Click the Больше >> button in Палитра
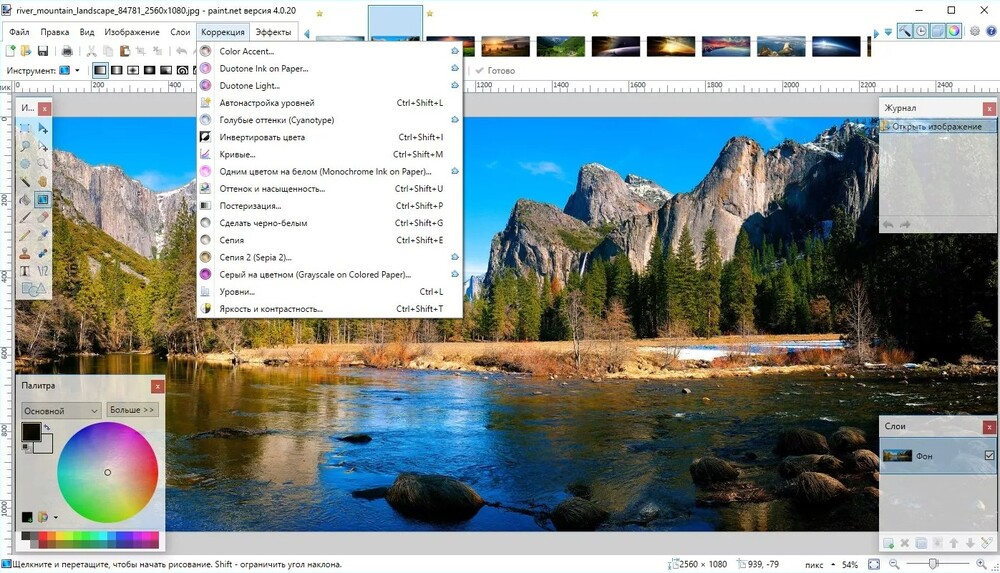Image resolution: width=1000 pixels, height=573 pixels. tap(132, 410)
